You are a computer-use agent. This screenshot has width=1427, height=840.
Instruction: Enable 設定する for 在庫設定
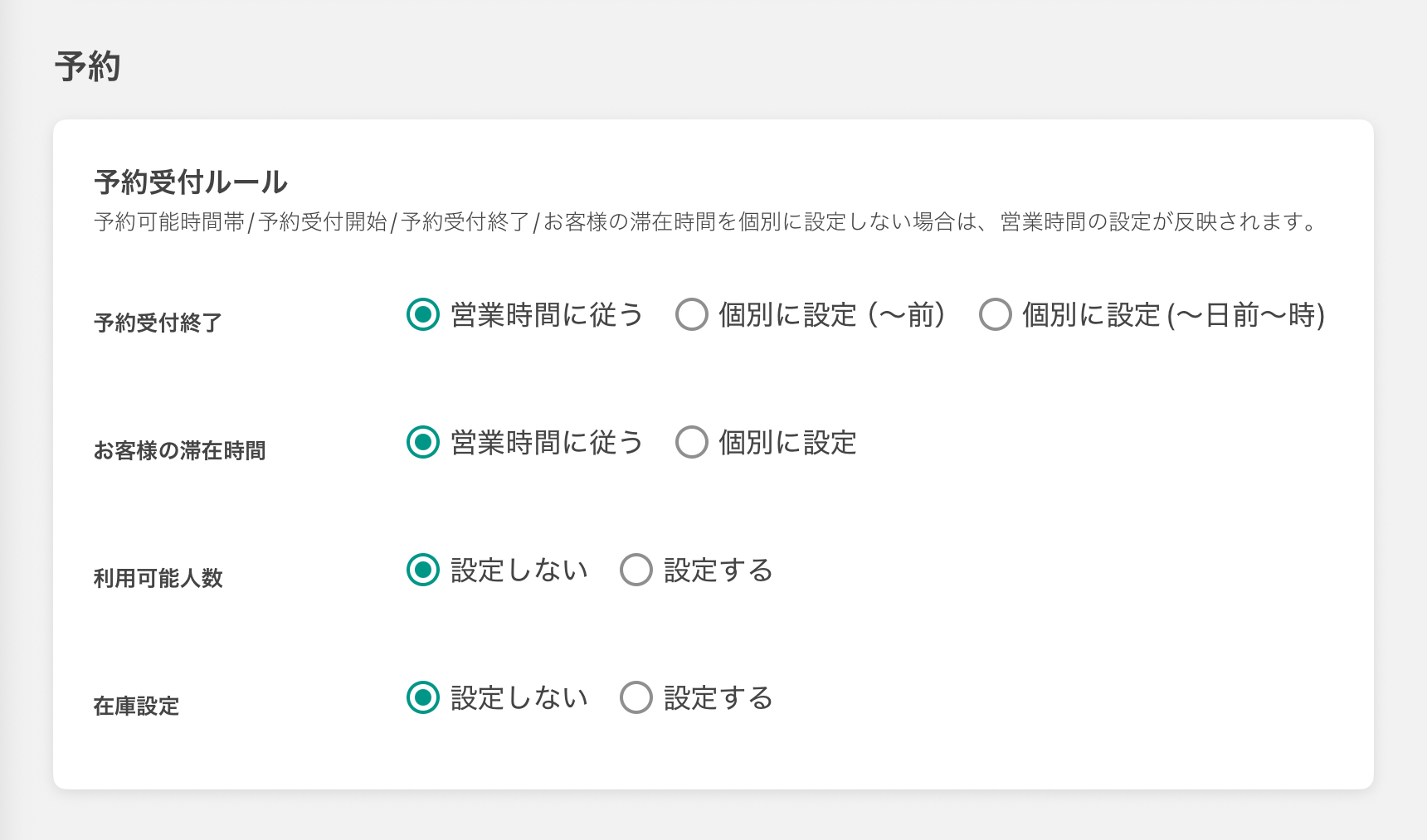636,698
